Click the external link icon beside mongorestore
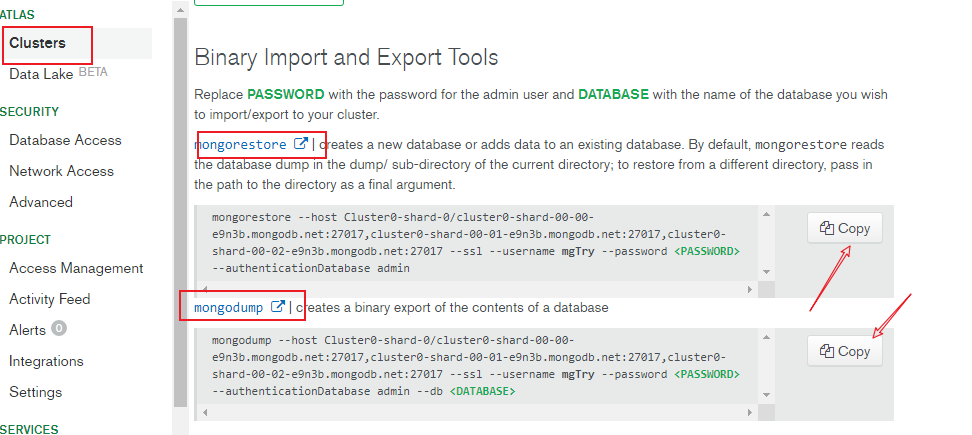Viewport: 972px width, 435px height. point(301,144)
